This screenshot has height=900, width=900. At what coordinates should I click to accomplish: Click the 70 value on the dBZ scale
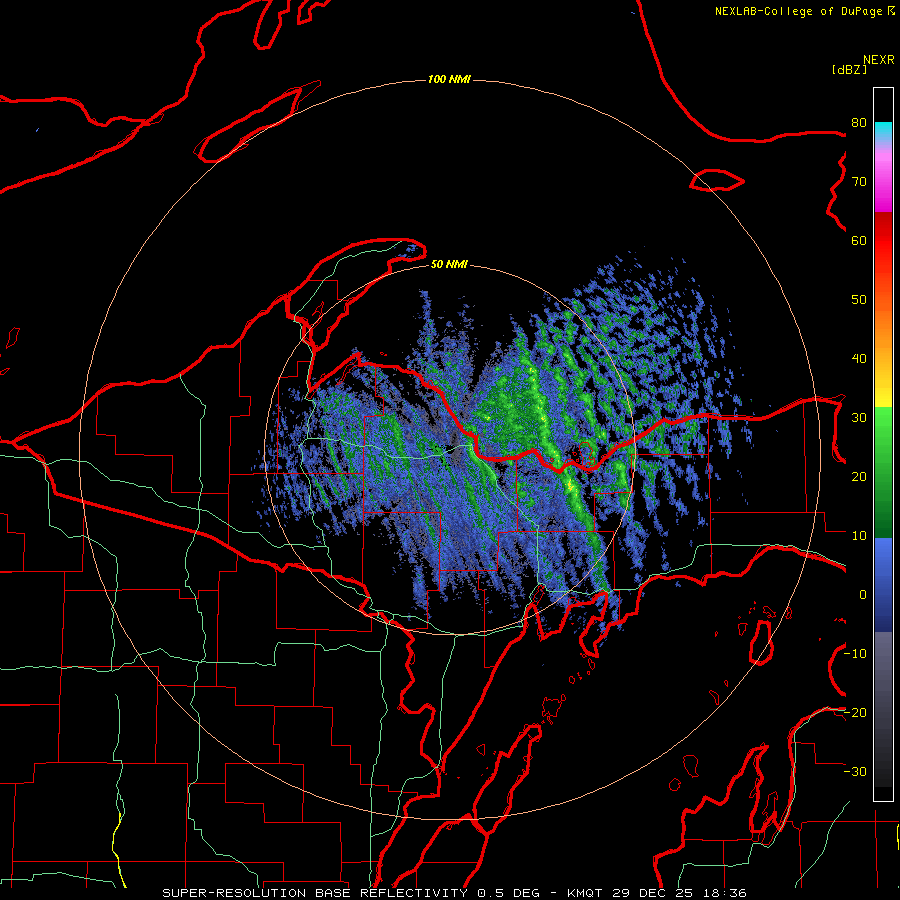859,182
